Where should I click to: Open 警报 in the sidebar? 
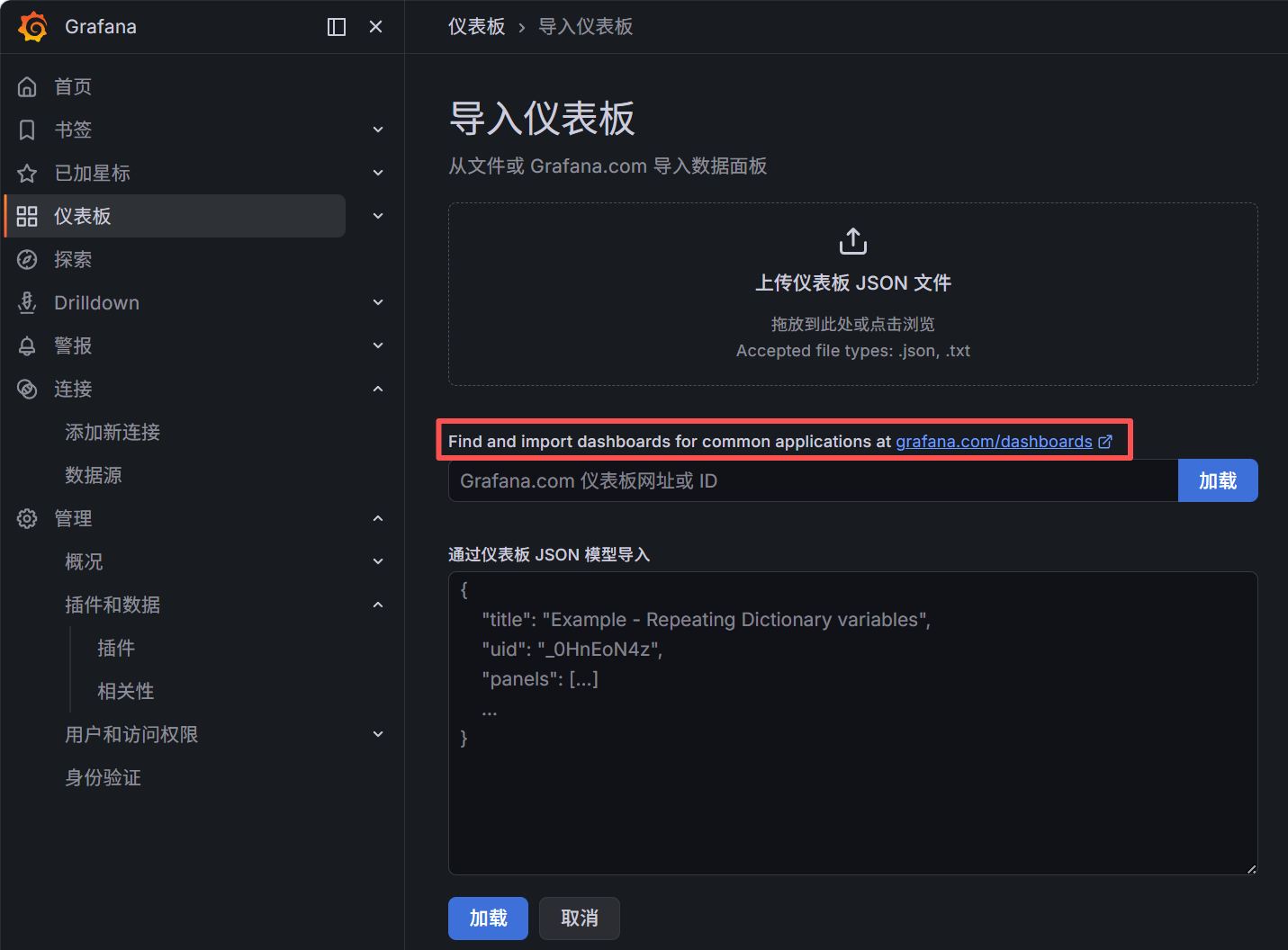coord(73,345)
